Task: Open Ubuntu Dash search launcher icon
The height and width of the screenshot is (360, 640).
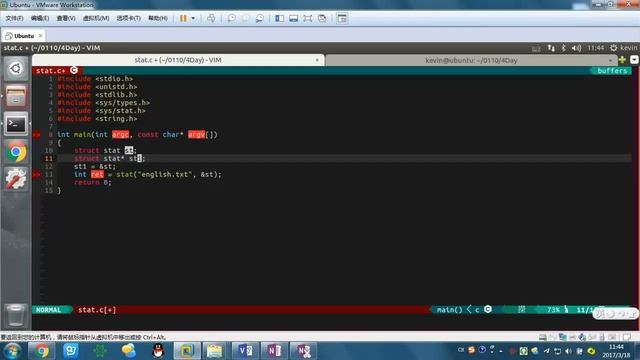Action: pos(16,68)
